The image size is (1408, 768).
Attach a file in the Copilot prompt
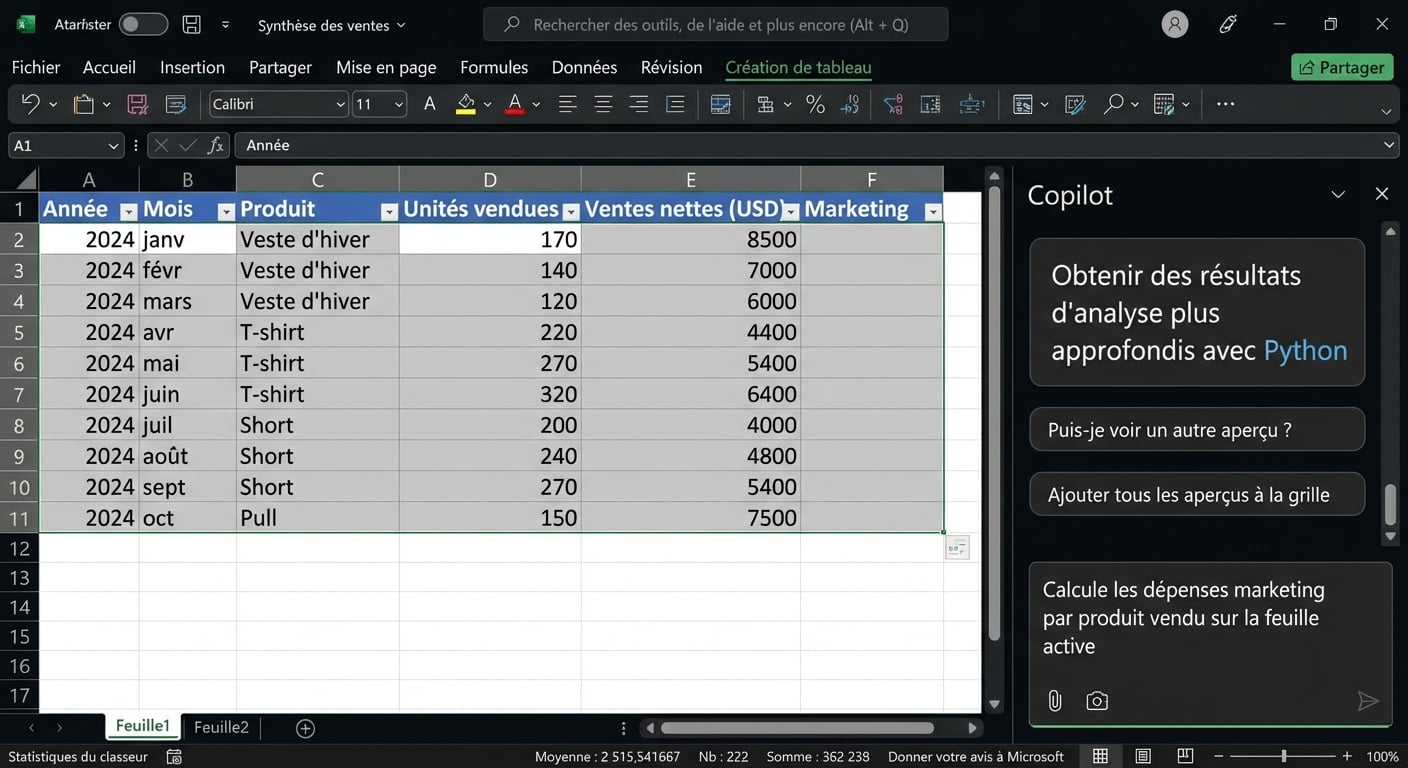(1054, 700)
